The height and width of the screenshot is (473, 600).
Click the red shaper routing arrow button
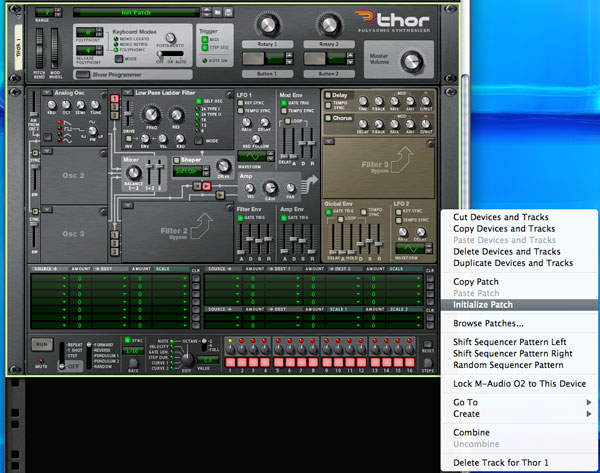[x=206, y=186]
